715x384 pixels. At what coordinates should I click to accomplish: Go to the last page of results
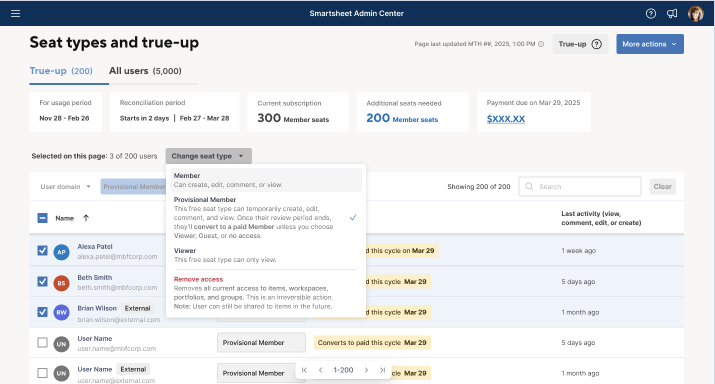tap(383, 370)
